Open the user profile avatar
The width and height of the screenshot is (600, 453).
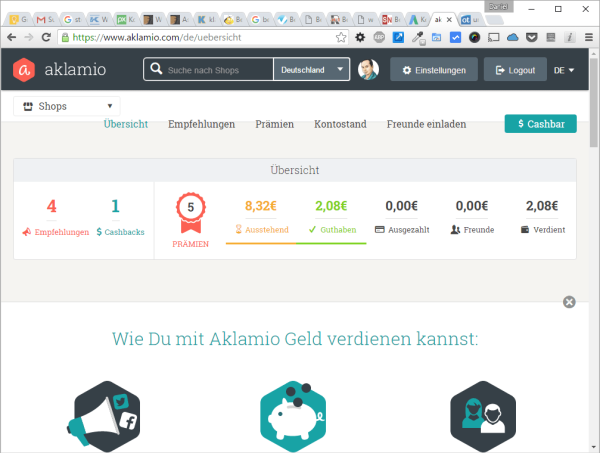(368, 70)
